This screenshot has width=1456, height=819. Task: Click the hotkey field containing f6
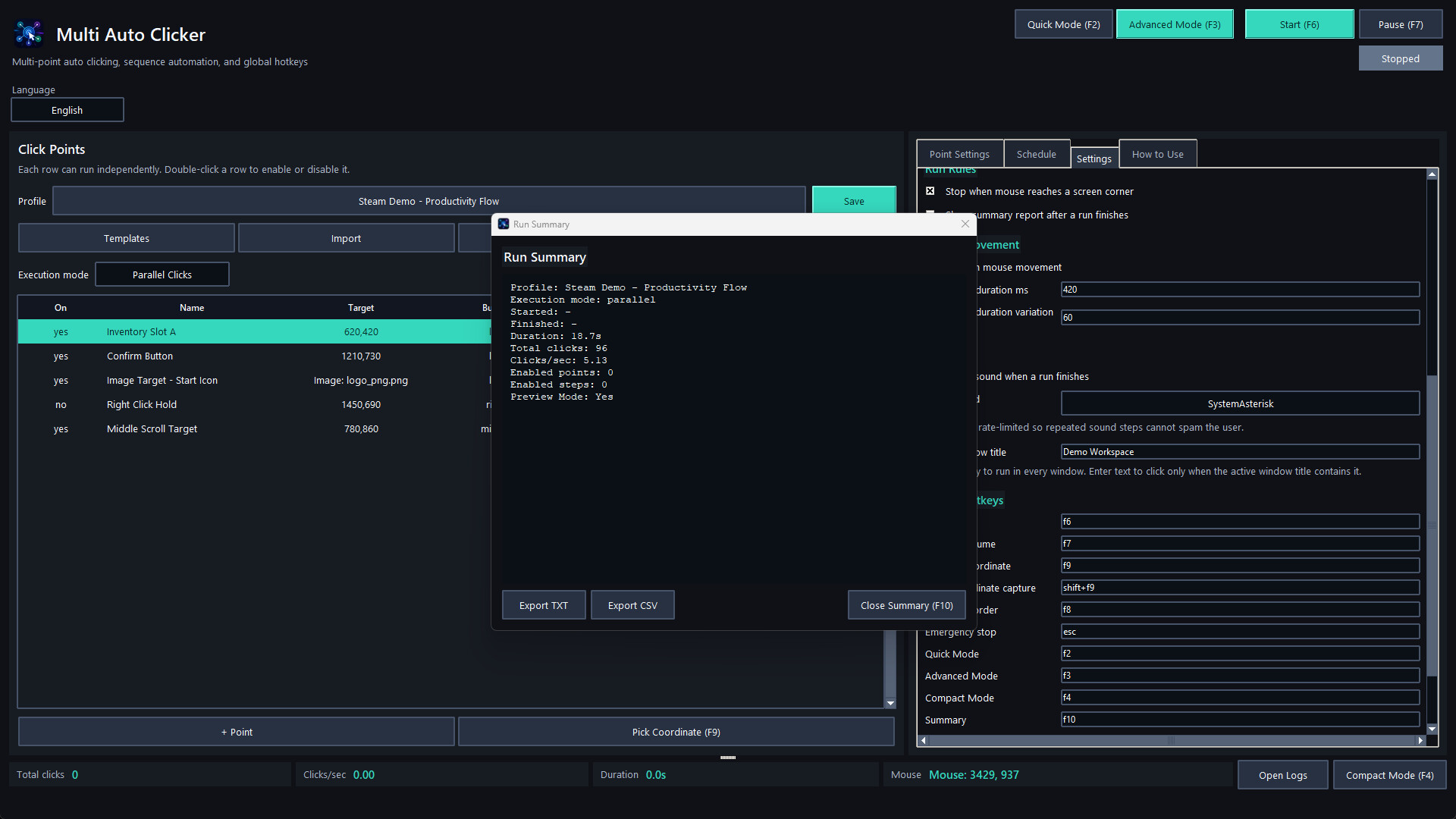(1240, 521)
